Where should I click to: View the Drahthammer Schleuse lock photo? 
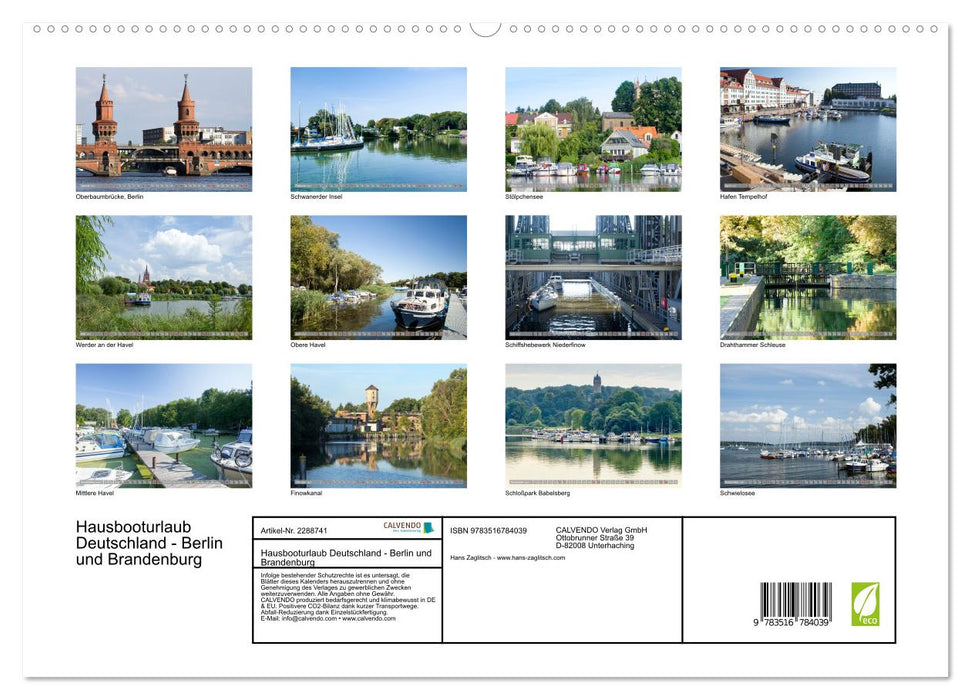[x=808, y=278]
